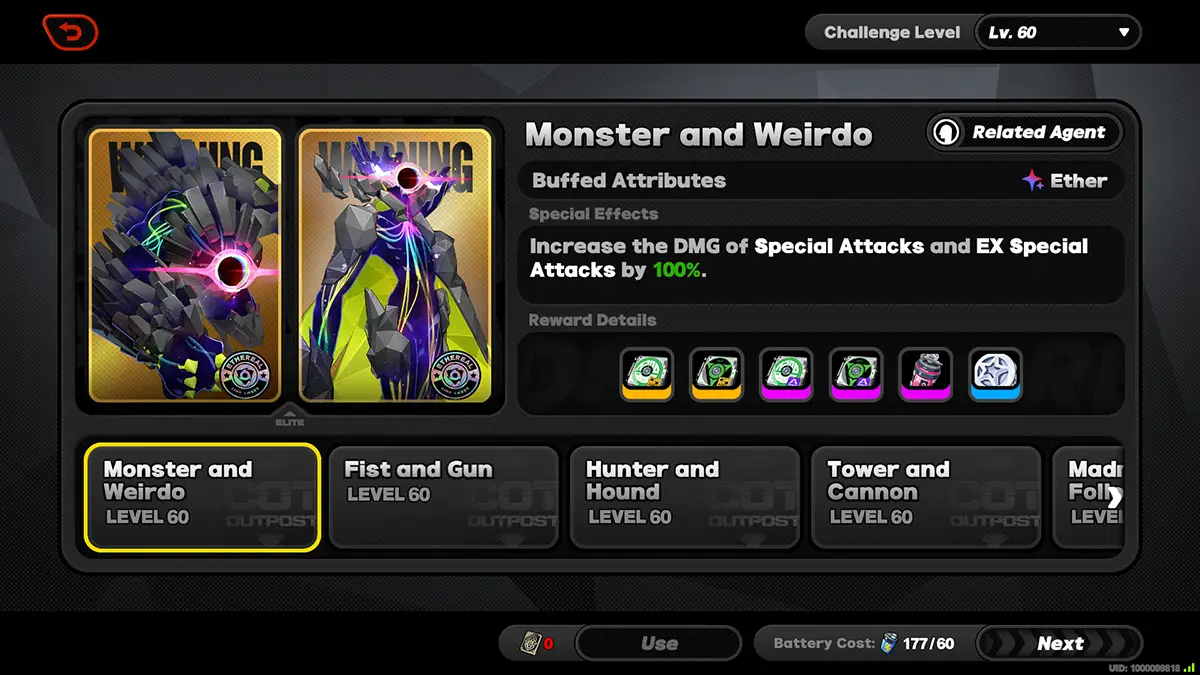Select the pink canister reward icon
The width and height of the screenshot is (1200, 675).
coord(926,374)
